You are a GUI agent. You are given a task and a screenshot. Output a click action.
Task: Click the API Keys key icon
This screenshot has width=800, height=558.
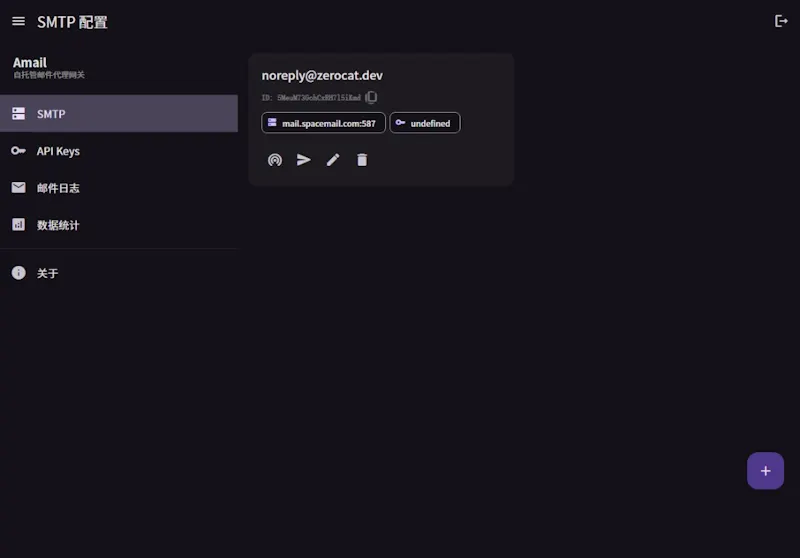[18, 150]
